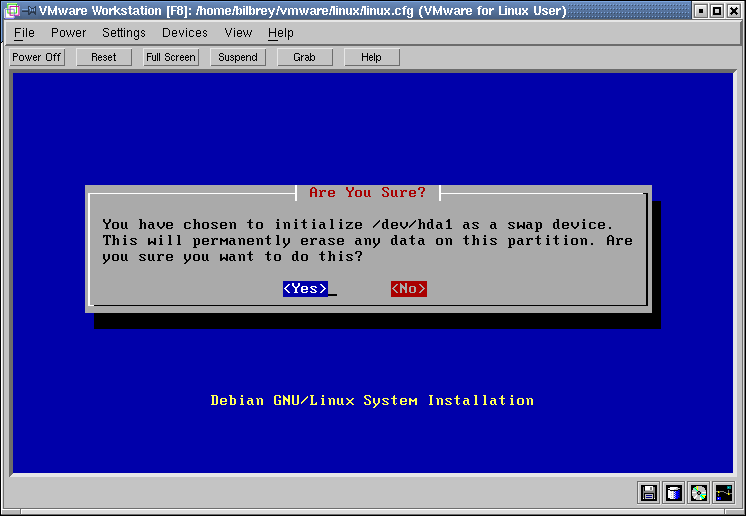746x516 pixels.
Task: Open the File menu
Action: pyautogui.click(x=24, y=33)
